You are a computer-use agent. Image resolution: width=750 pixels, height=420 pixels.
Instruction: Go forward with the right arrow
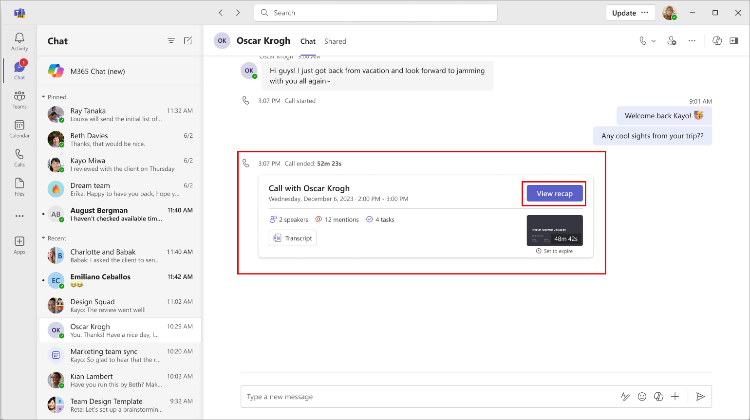(x=238, y=13)
